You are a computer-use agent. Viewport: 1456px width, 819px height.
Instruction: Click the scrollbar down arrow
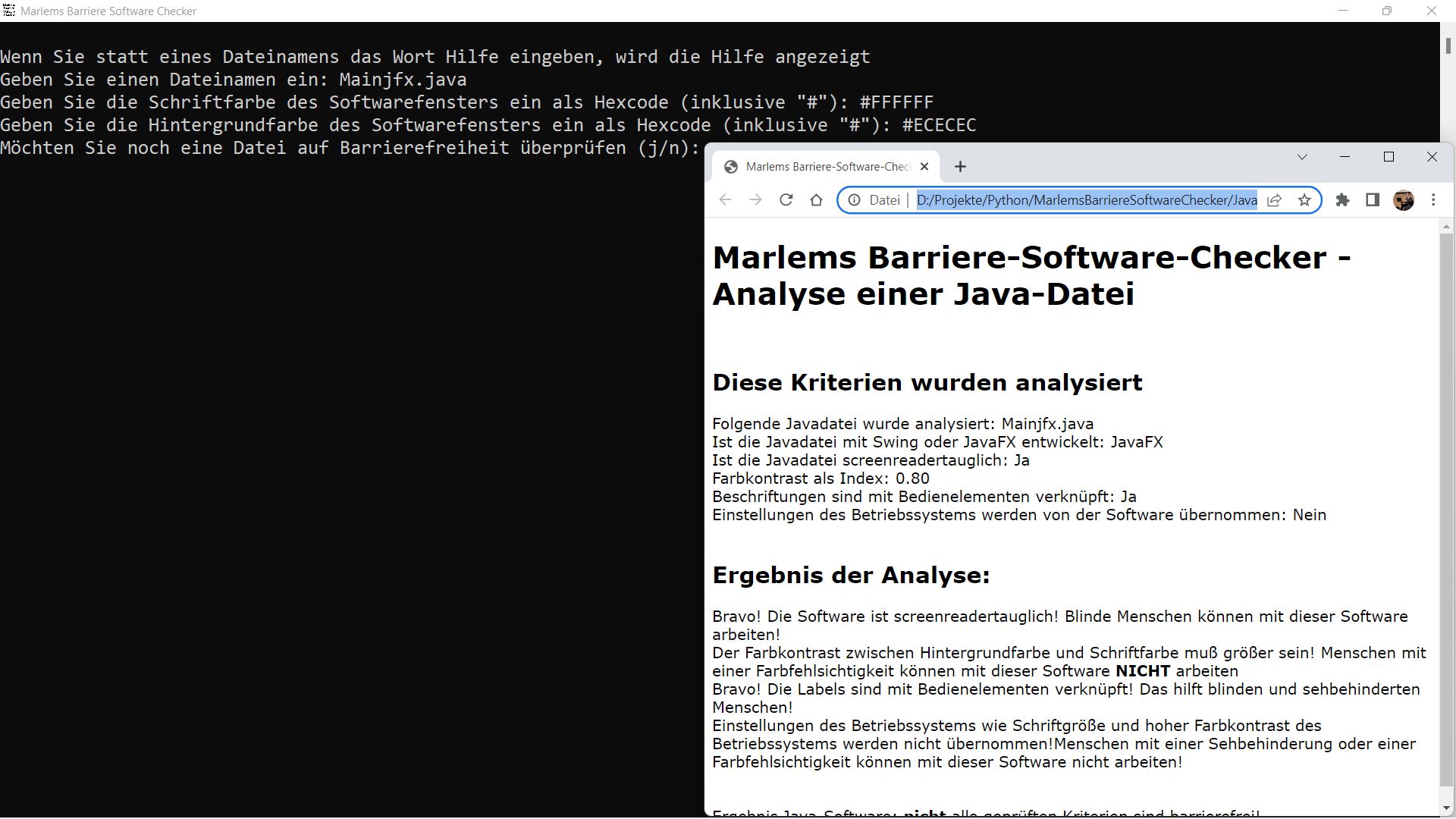1445,807
